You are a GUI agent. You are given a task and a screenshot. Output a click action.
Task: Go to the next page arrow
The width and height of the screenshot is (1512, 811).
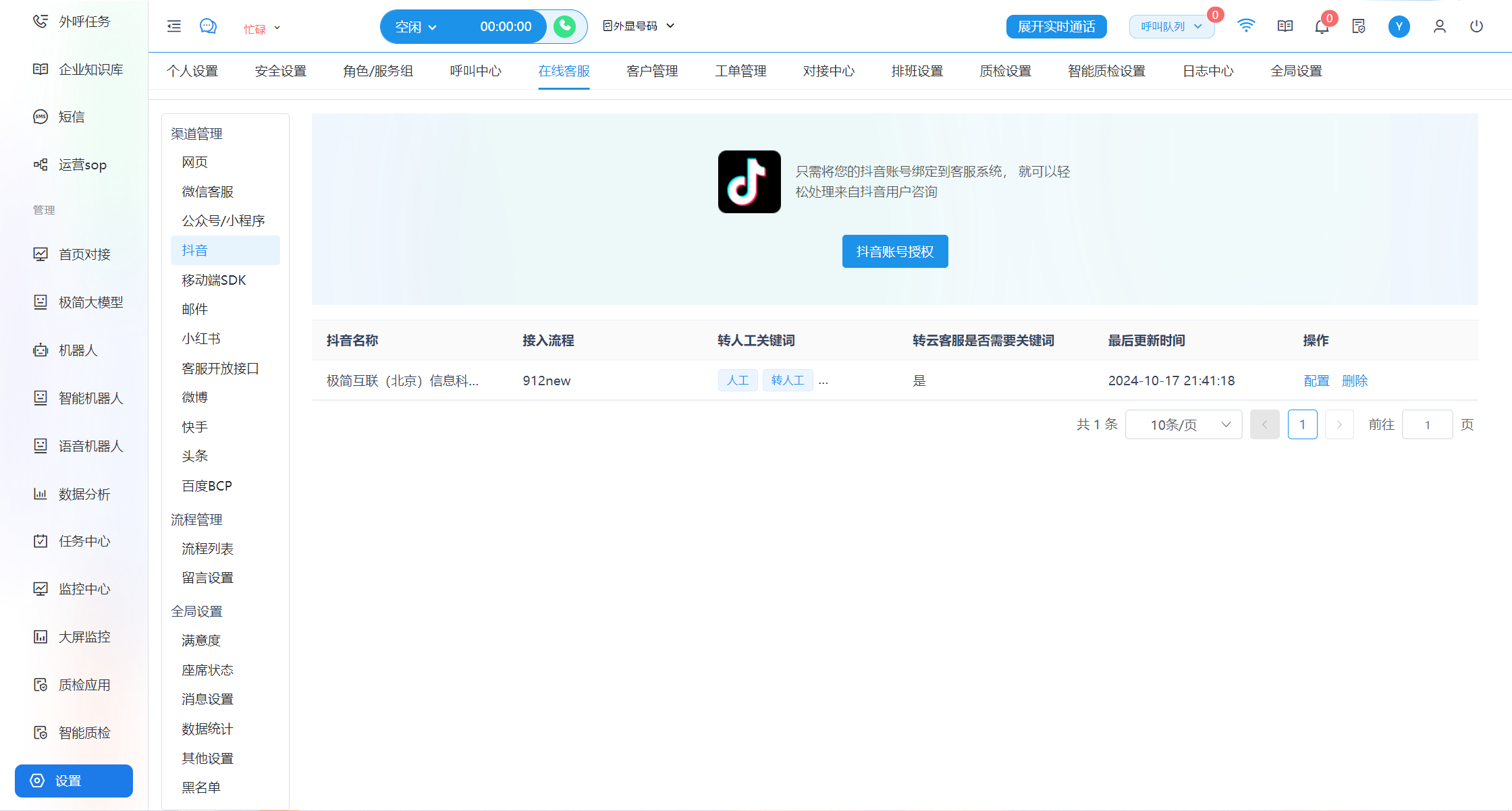1340,424
